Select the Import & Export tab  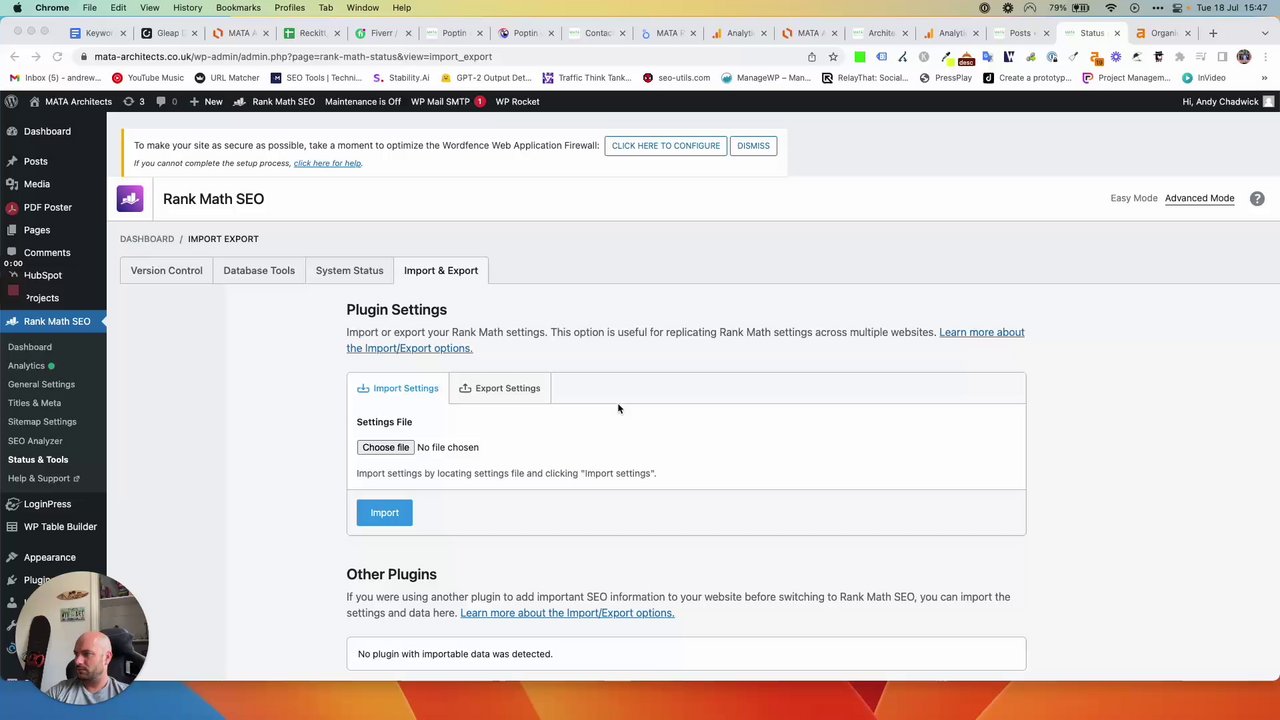click(x=441, y=270)
